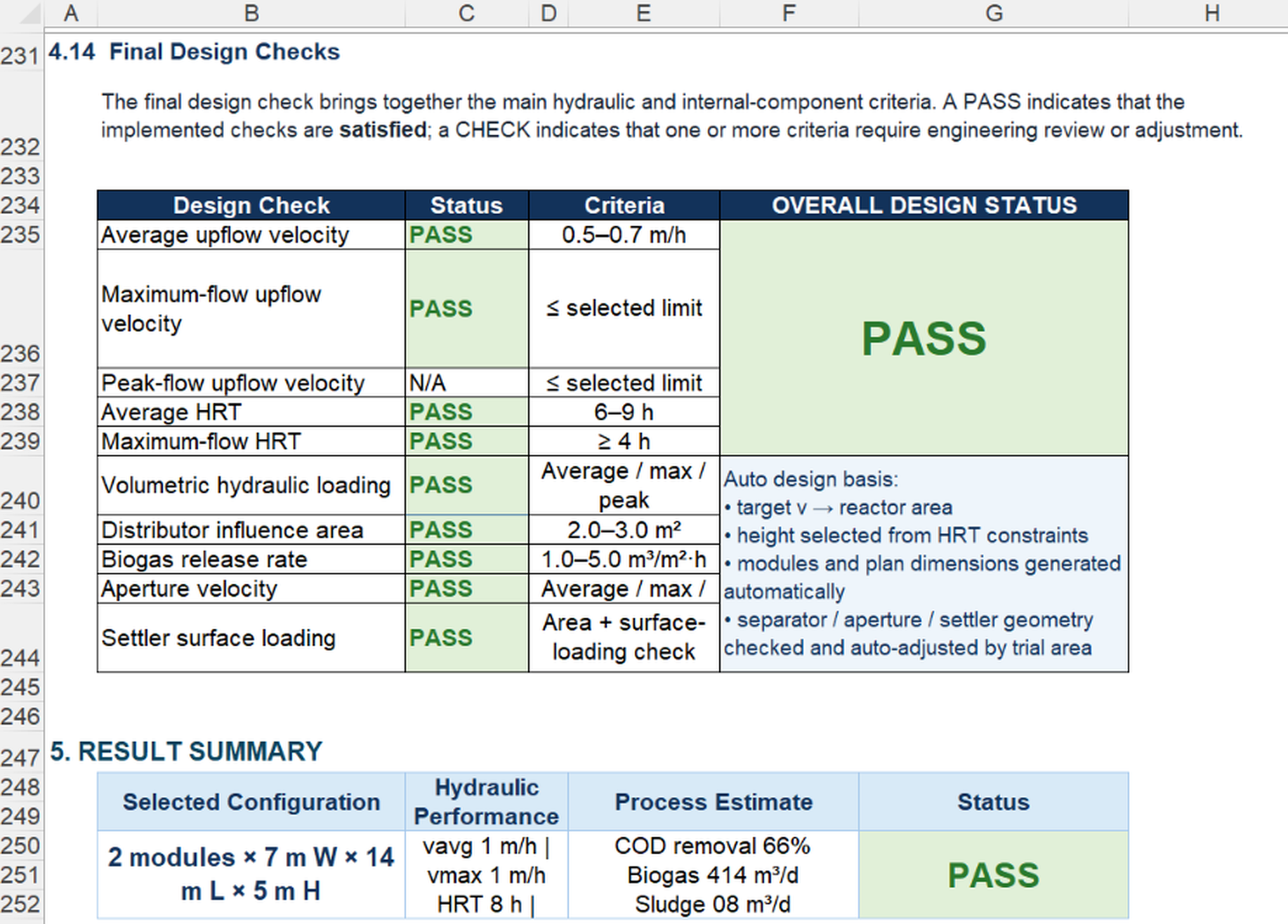Select column E header
Viewport: 1288px width, 924px height.
(x=643, y=13)
